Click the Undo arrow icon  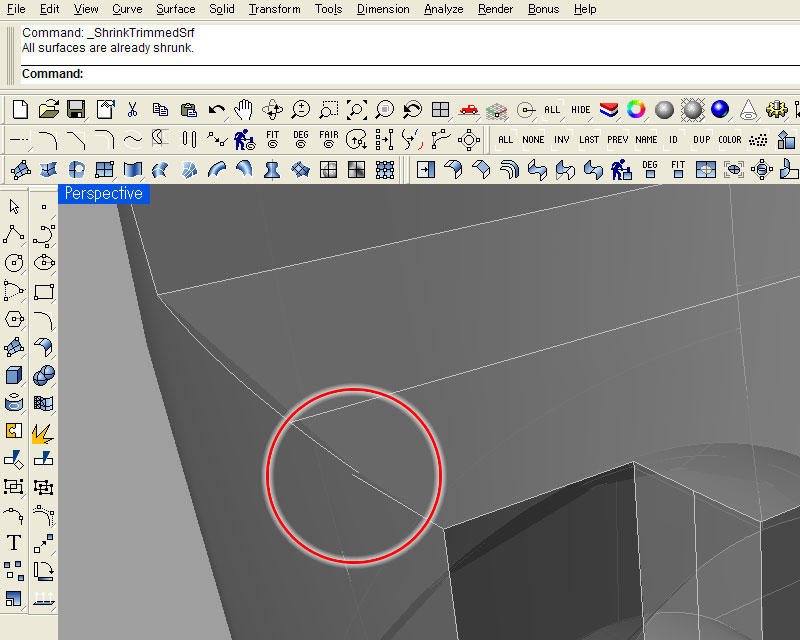(216, 109)
